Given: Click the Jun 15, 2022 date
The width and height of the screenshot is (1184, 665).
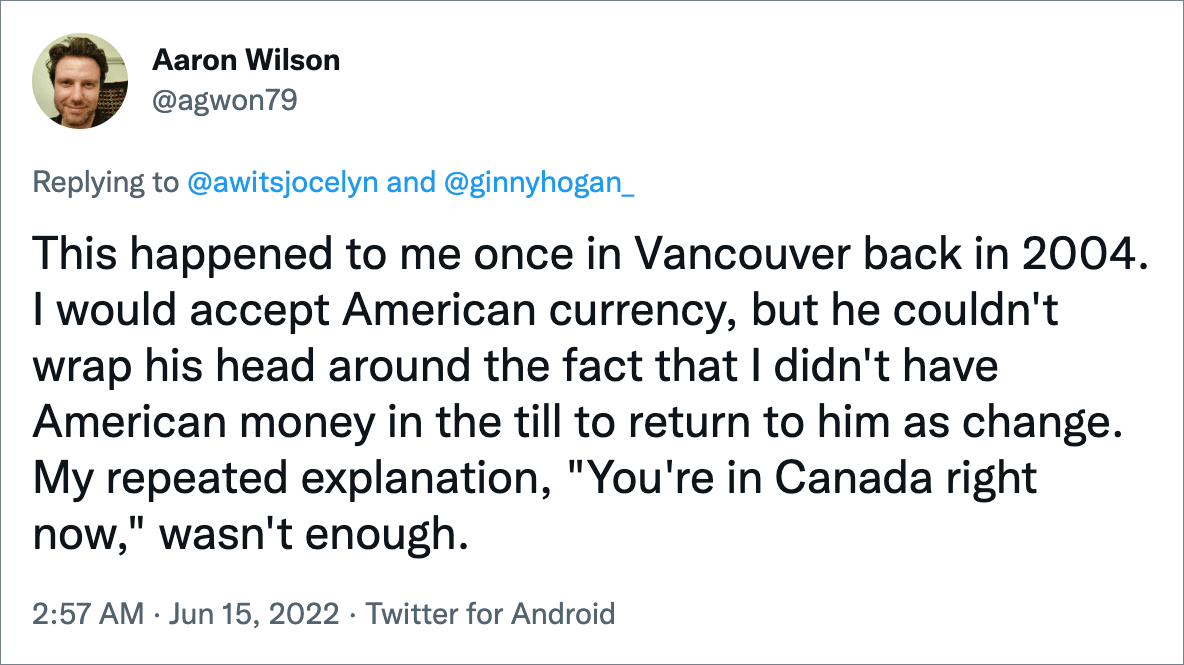Looking at the screenshot, I should (254, 614).
